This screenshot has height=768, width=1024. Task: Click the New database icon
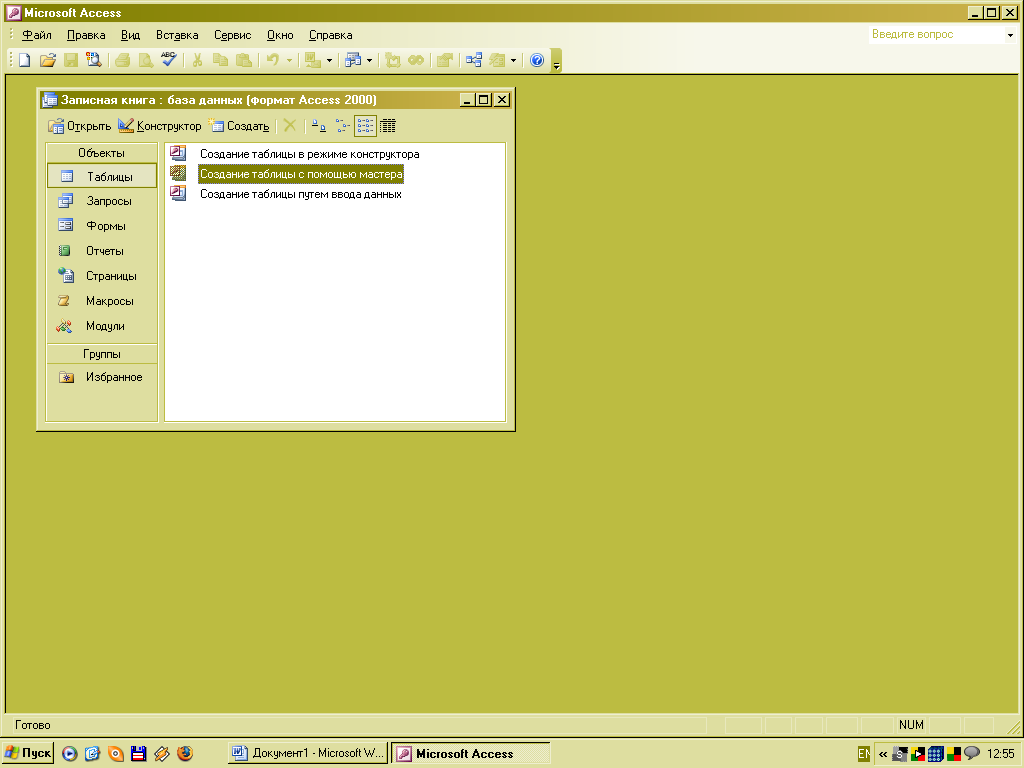click(24, 60)
